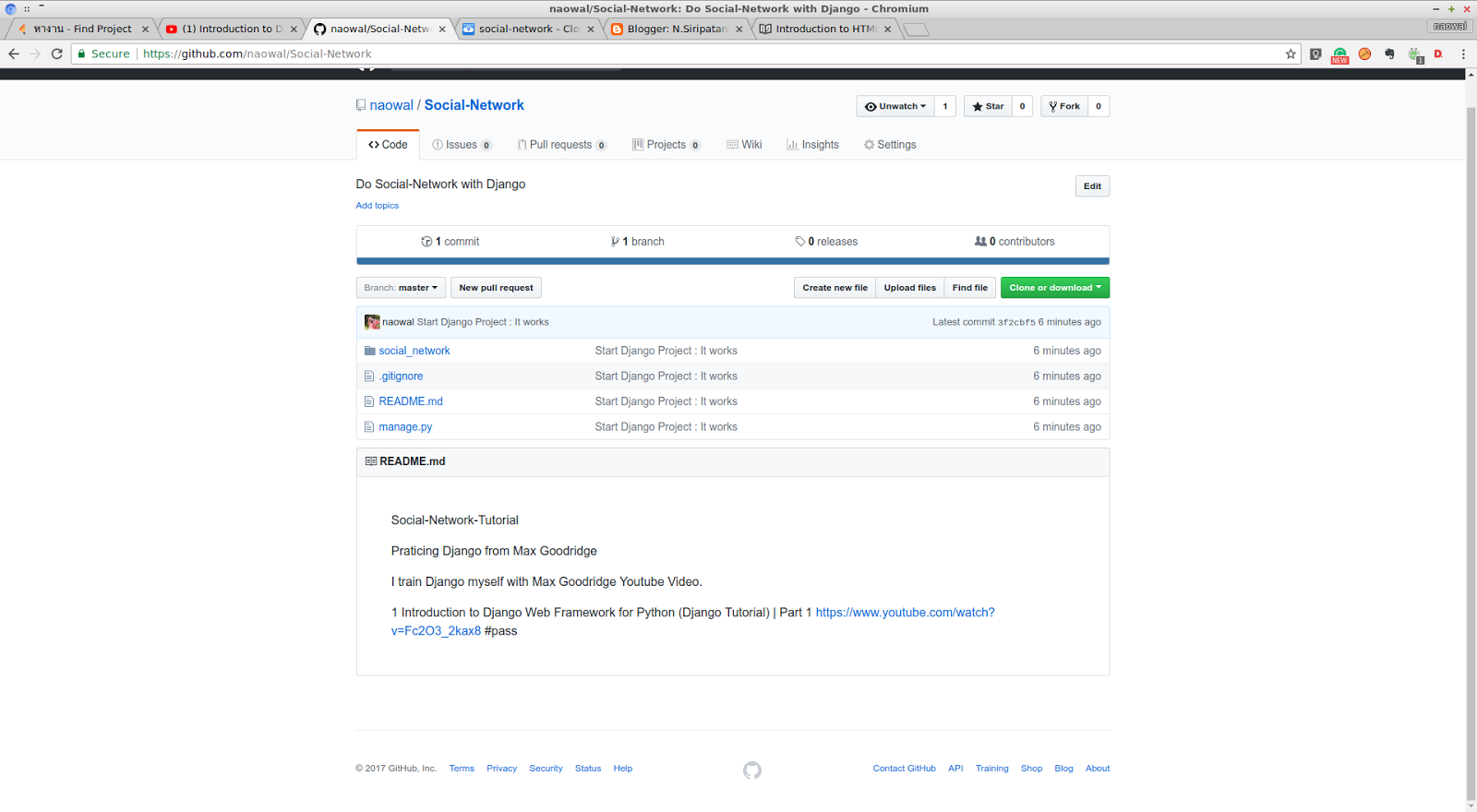Click the Social-Network repo title link
The width and height of the screenshot is (1477, 812).
click(474, 105)
